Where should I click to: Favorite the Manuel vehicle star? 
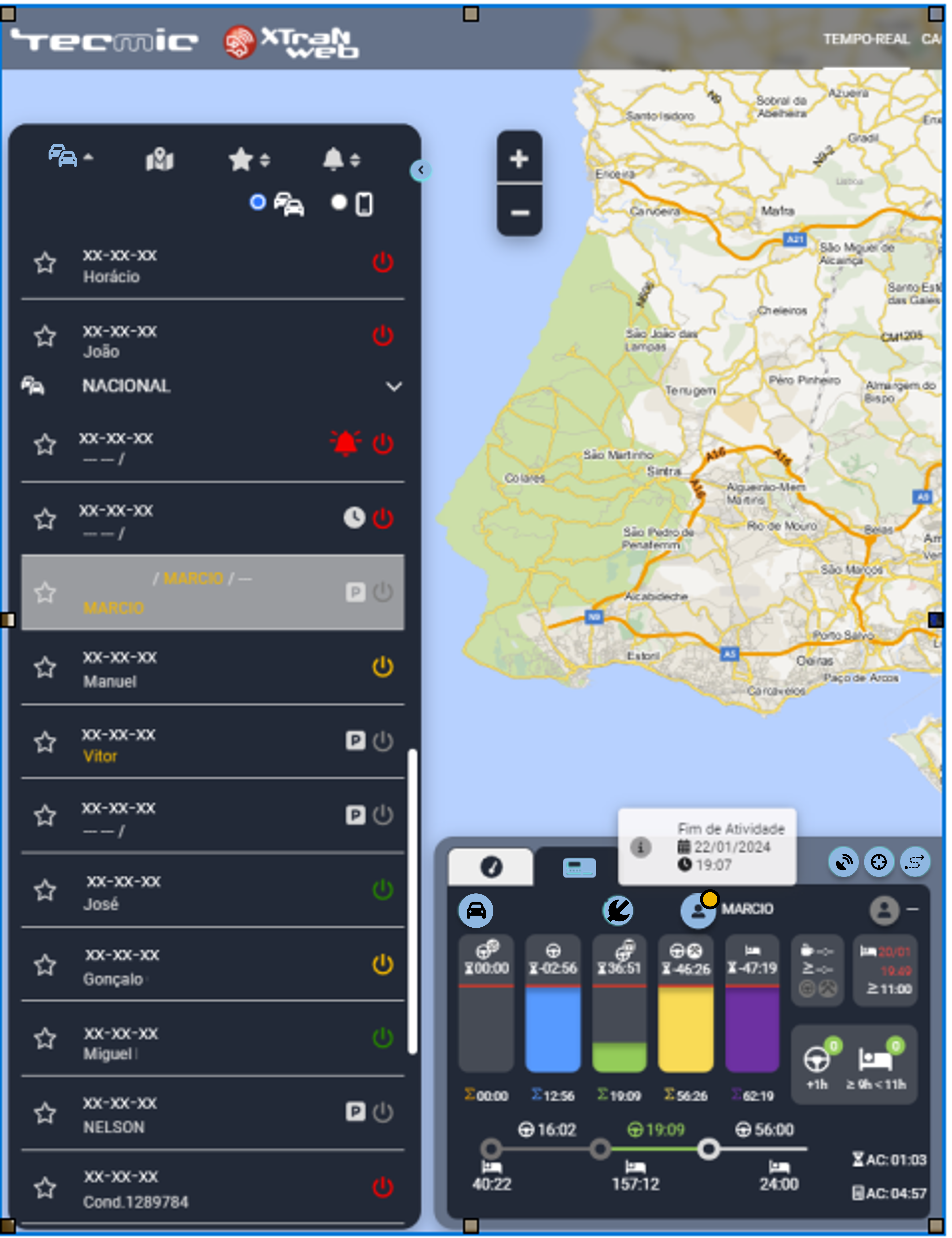tap(45, 667)
